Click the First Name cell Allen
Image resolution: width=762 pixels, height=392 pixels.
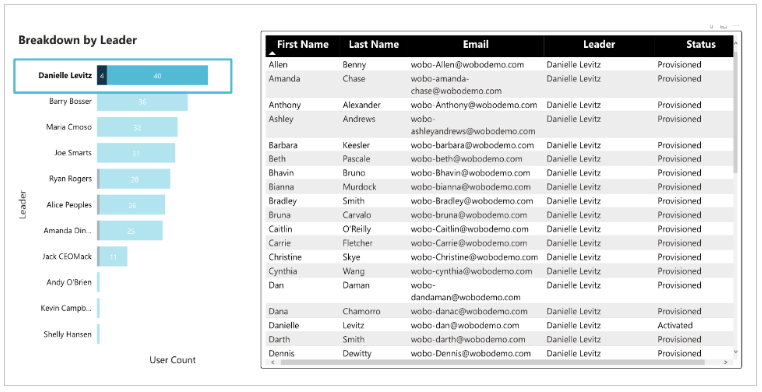tap(278, 65)
